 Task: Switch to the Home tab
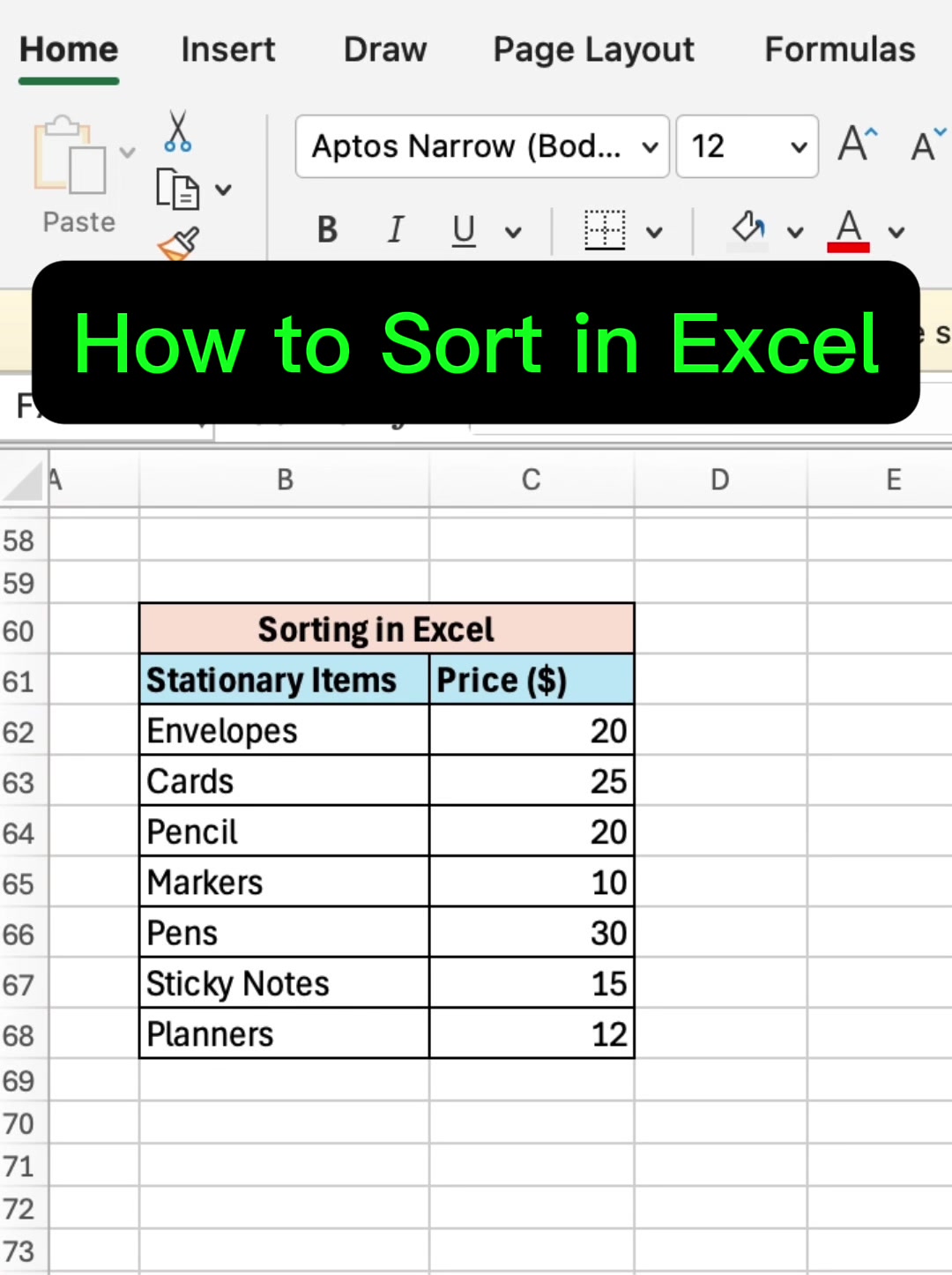[69, 50]
